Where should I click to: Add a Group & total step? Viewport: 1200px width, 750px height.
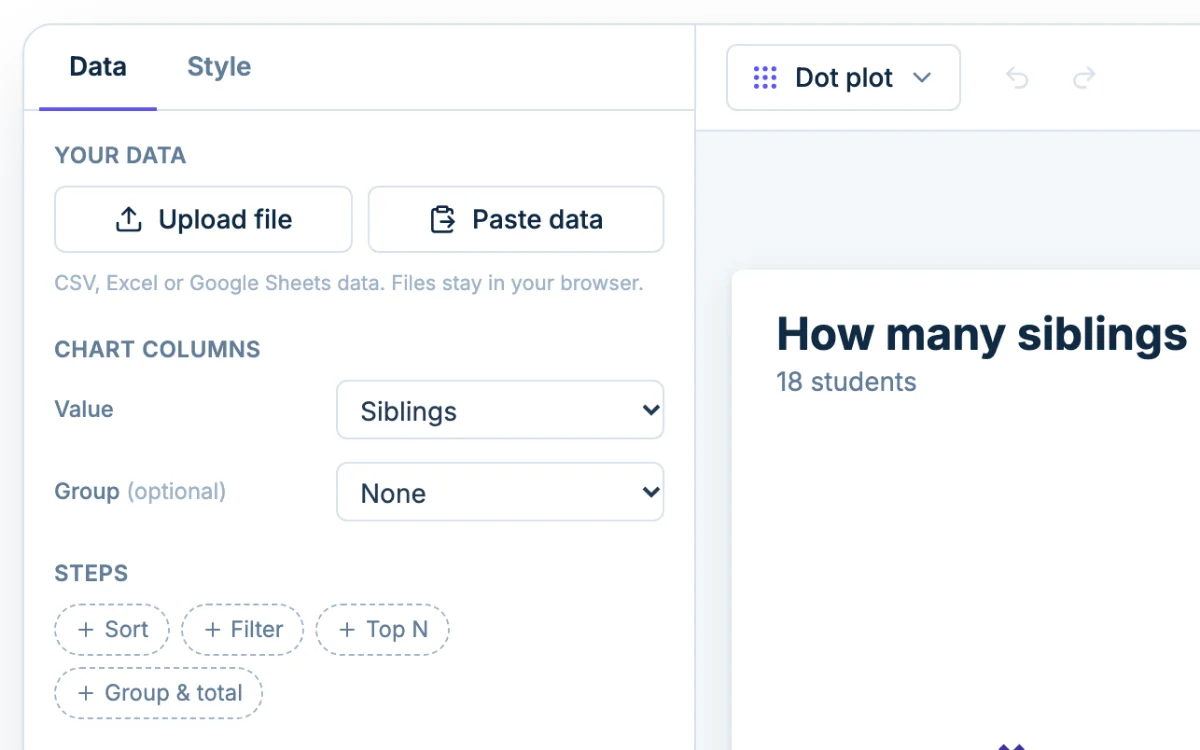click(159, 693)
